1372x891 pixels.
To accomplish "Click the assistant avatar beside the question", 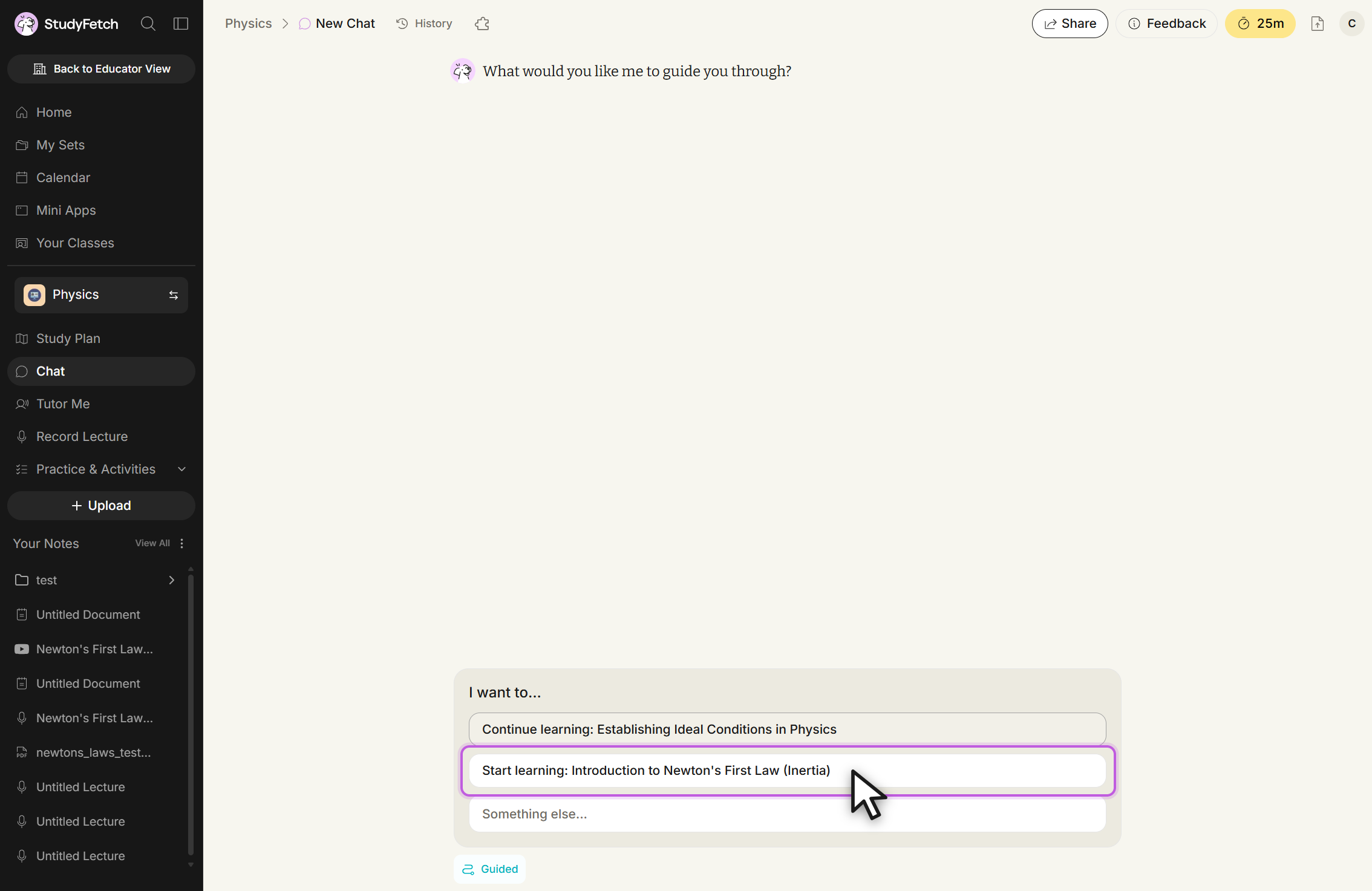I will [463, 71].
